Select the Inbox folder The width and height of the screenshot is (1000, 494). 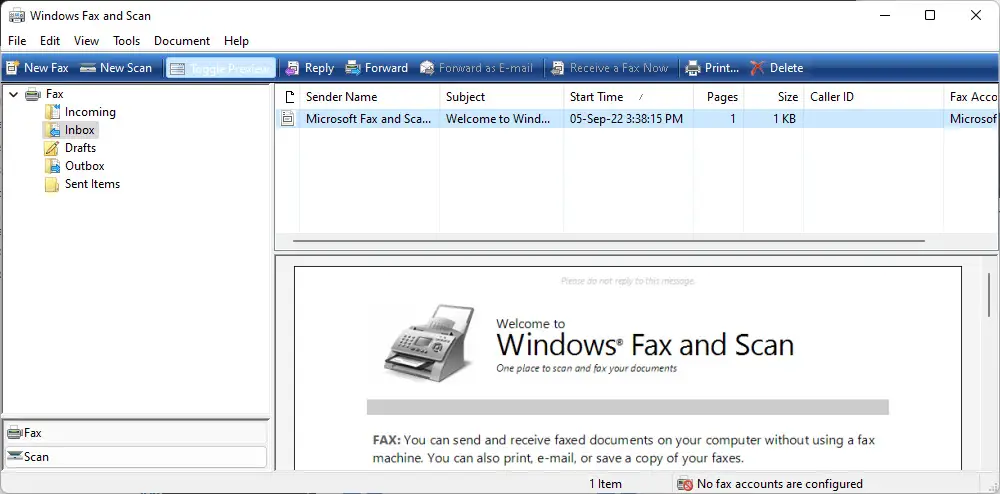point(80,130)
